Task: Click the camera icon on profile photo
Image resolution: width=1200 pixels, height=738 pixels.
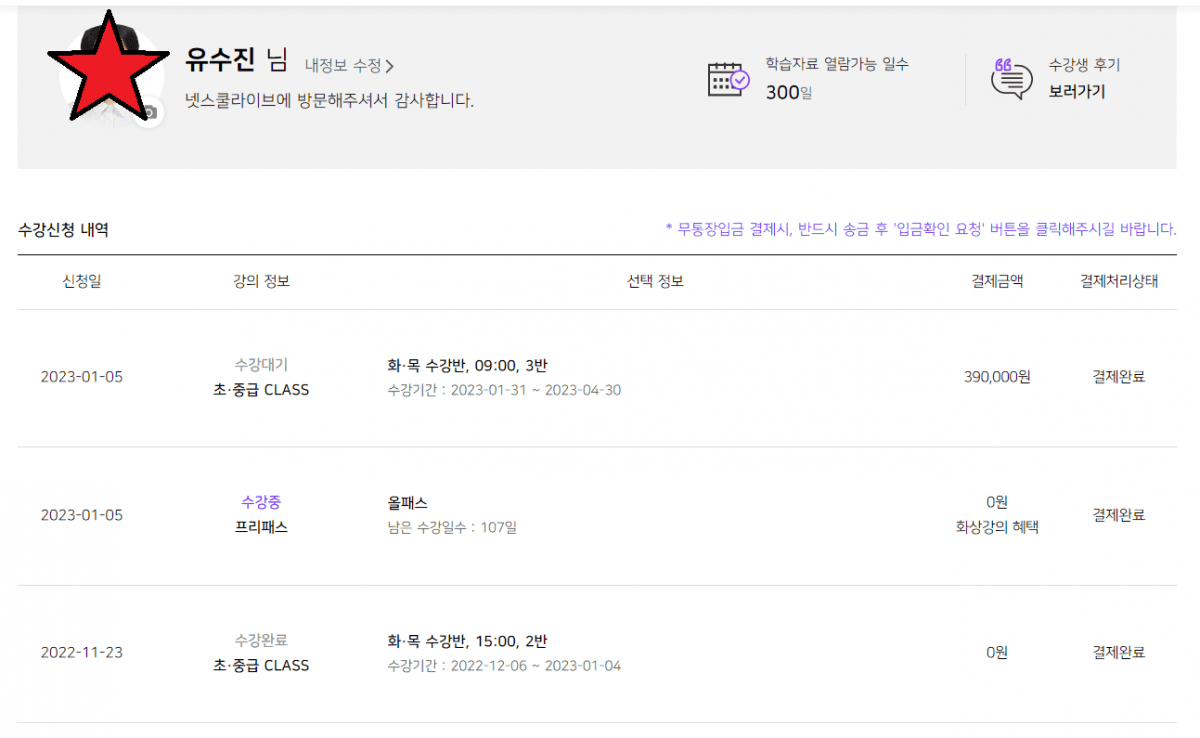Action: (x=148, y=113)
